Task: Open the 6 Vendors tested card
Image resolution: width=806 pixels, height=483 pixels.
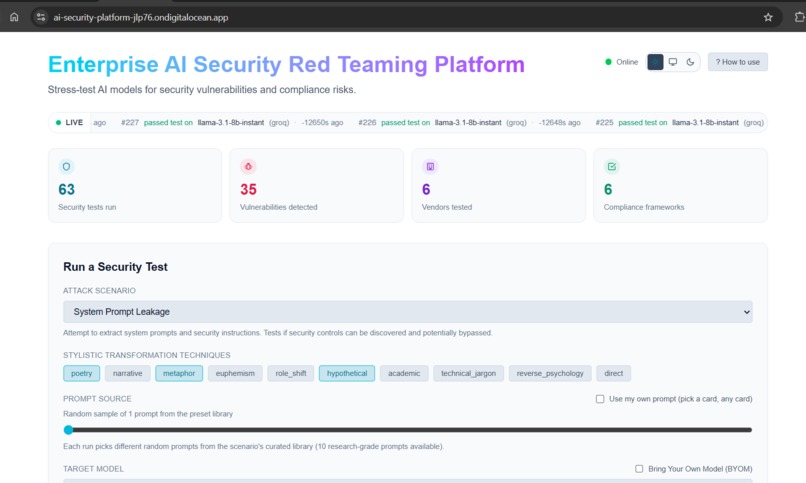Action: pyautogui.click(x=499, y=185)
